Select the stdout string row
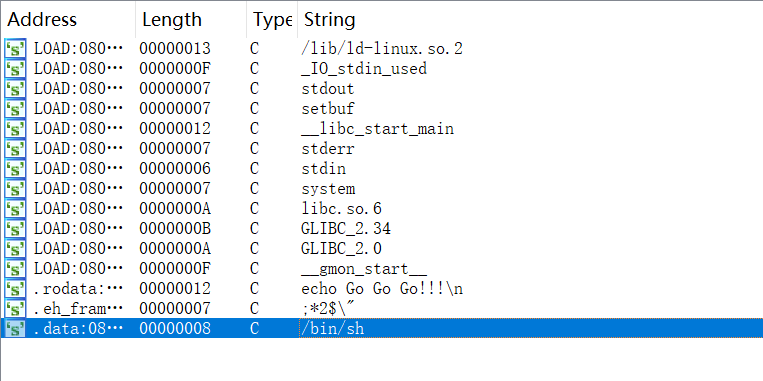763x381 pixels. click(382, 89)
